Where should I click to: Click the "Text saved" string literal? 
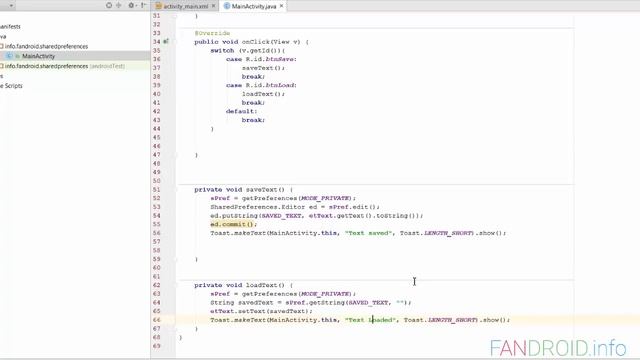[368, 233]
